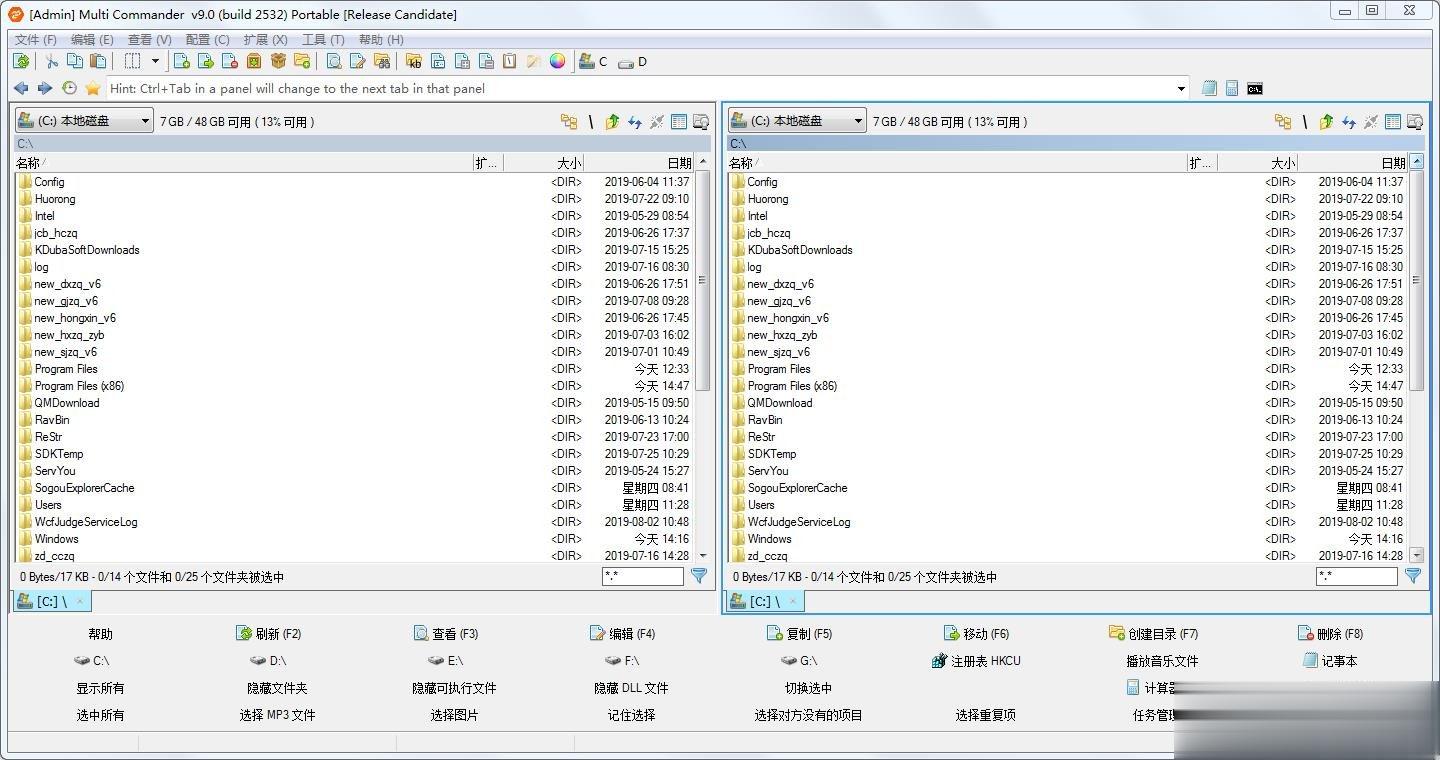Click the 刷新 (F2) button

(269, 634)
